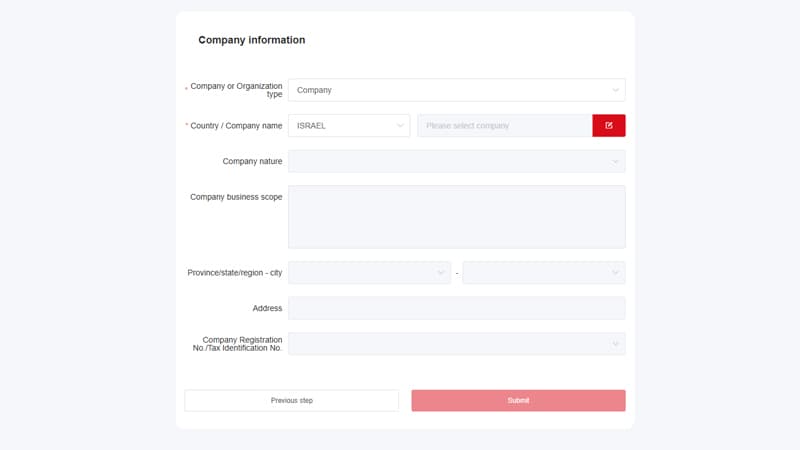Focus the Address input field
This screenshot has height=450, width=800.
[x=456, y=308]
